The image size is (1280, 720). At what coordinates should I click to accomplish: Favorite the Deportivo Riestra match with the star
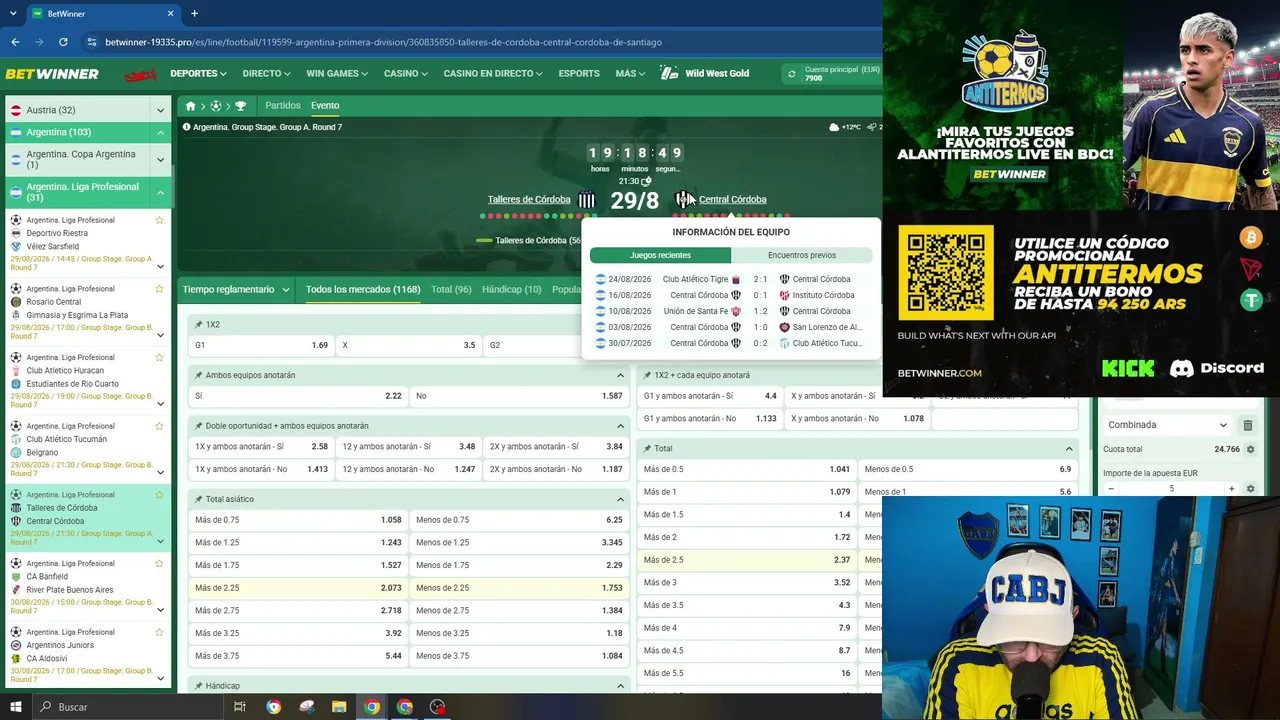point(159,220)
